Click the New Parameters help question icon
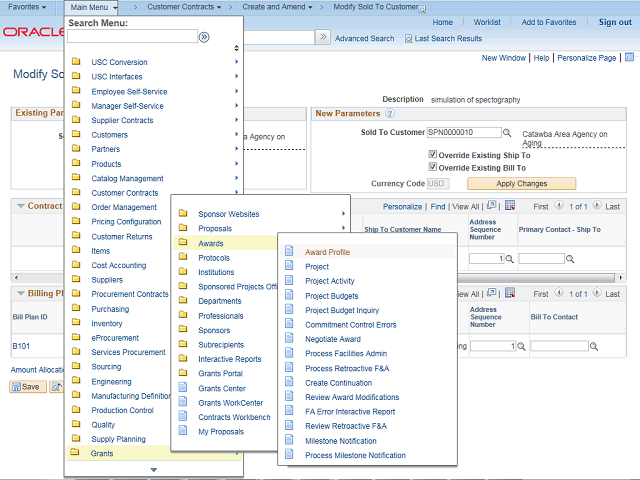 click(x=390, y=113)
